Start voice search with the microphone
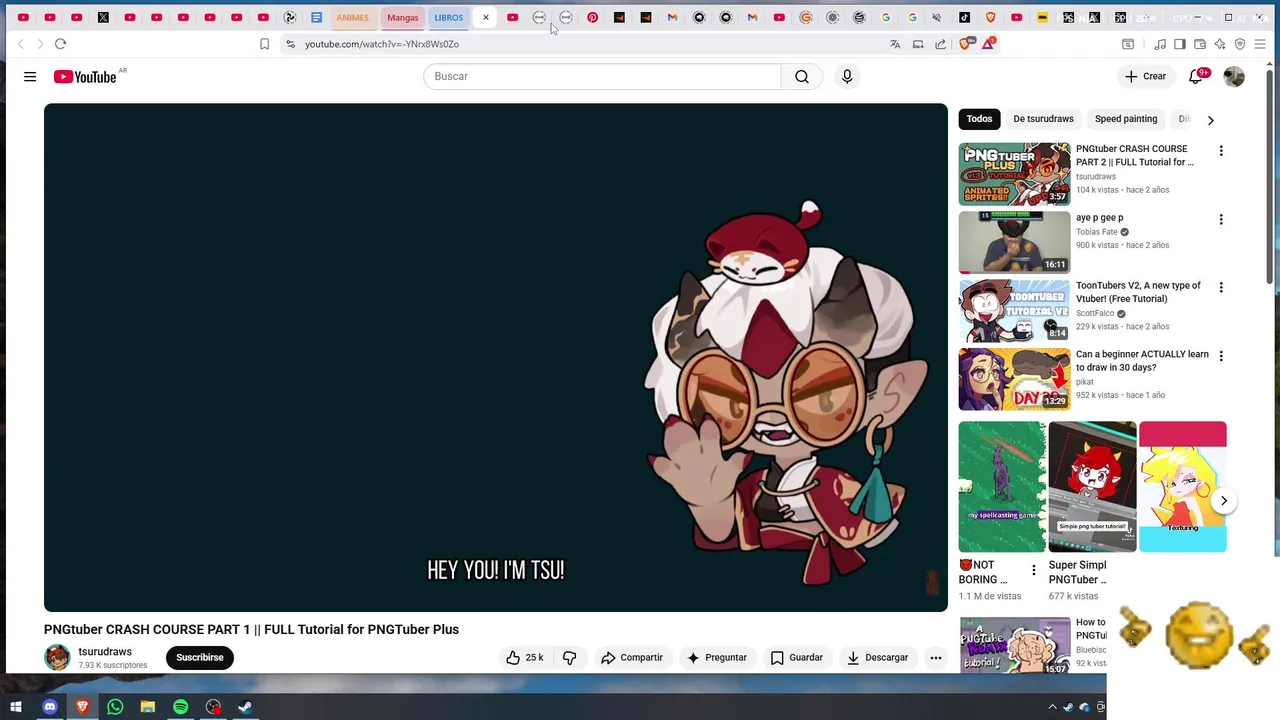The width and height of the screenshot is (1280, 720). pyautogui.click(x=847, y=76)
